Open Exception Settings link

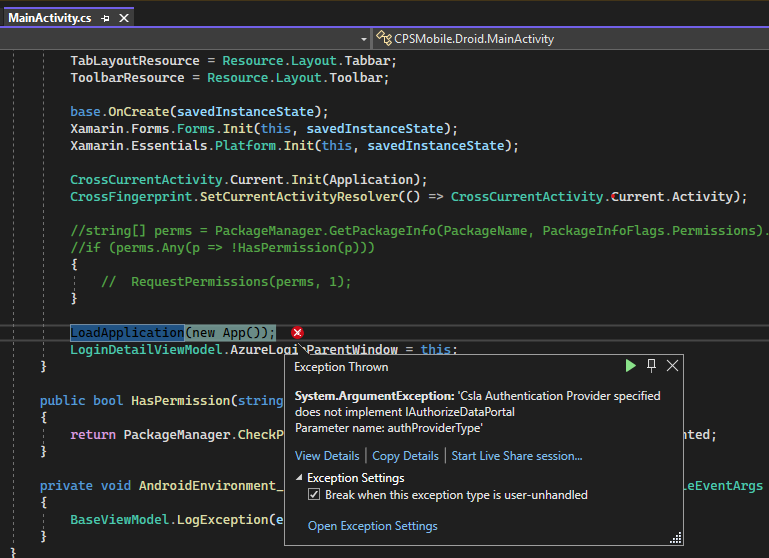click(x=373, y=526)
